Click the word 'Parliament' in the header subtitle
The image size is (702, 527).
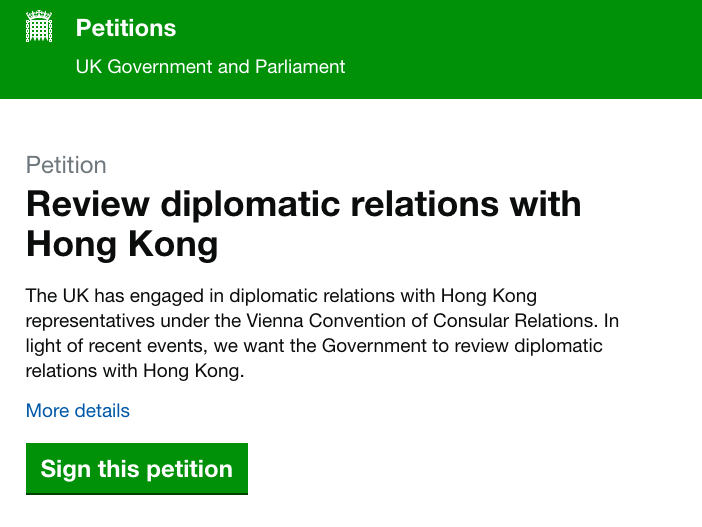[x=300, y=67]
